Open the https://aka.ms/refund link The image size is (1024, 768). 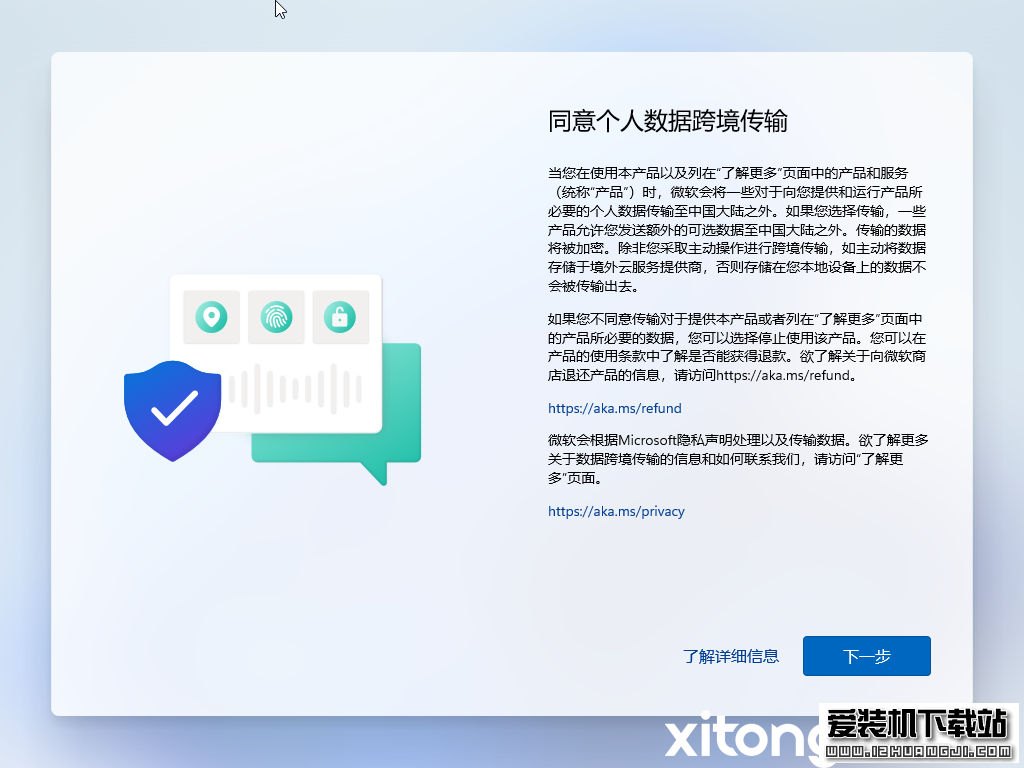click(615, 408)
